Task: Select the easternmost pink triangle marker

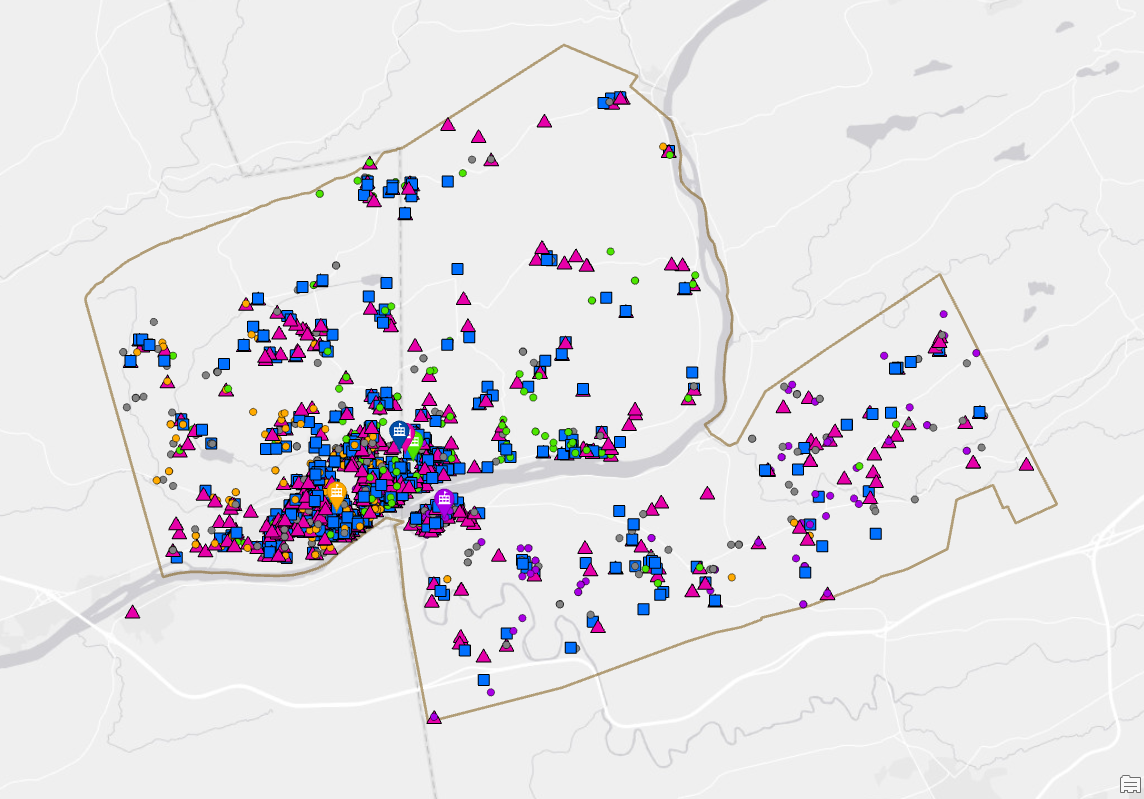Action: 1027,464
